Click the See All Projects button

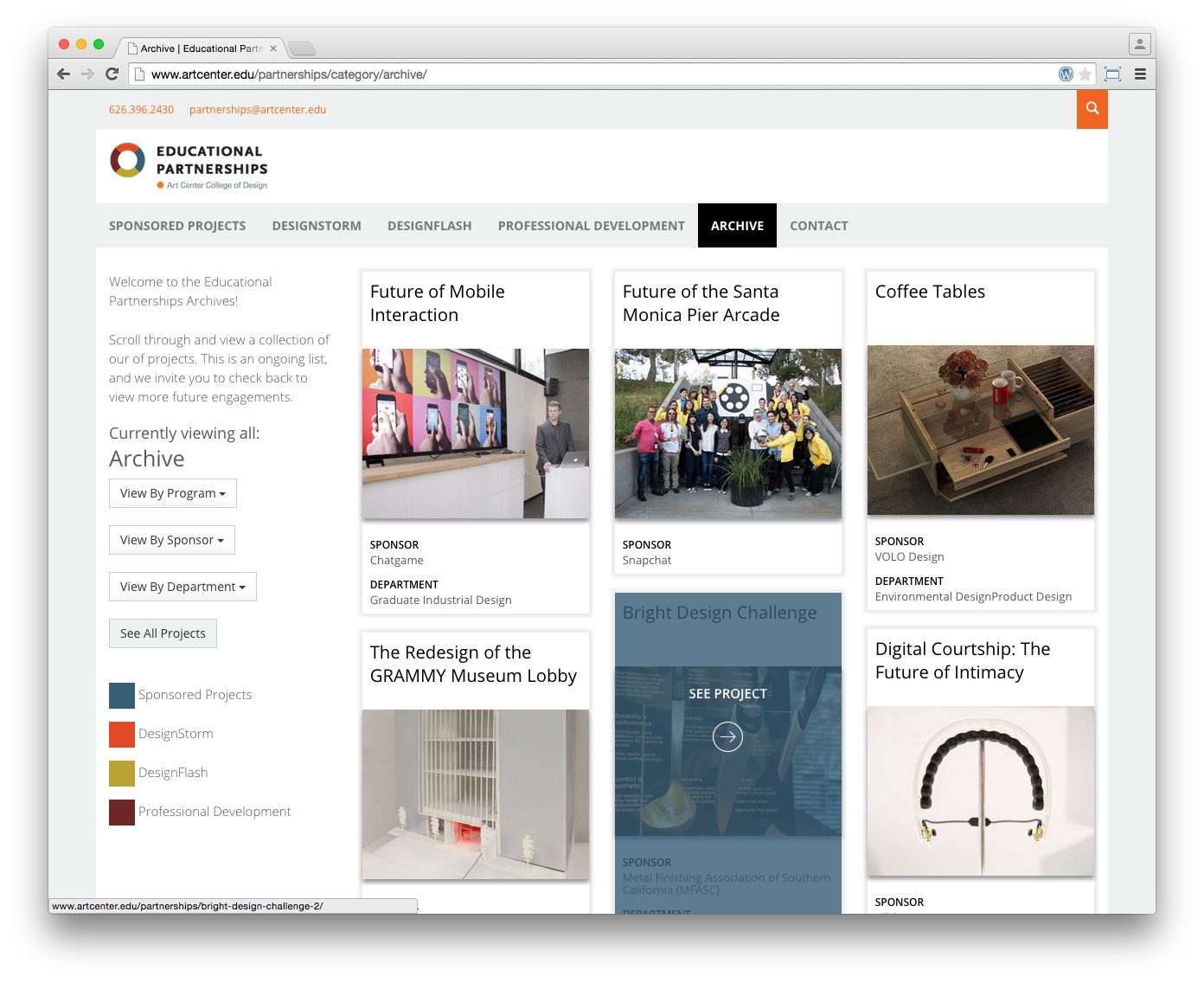coord(163,633)
